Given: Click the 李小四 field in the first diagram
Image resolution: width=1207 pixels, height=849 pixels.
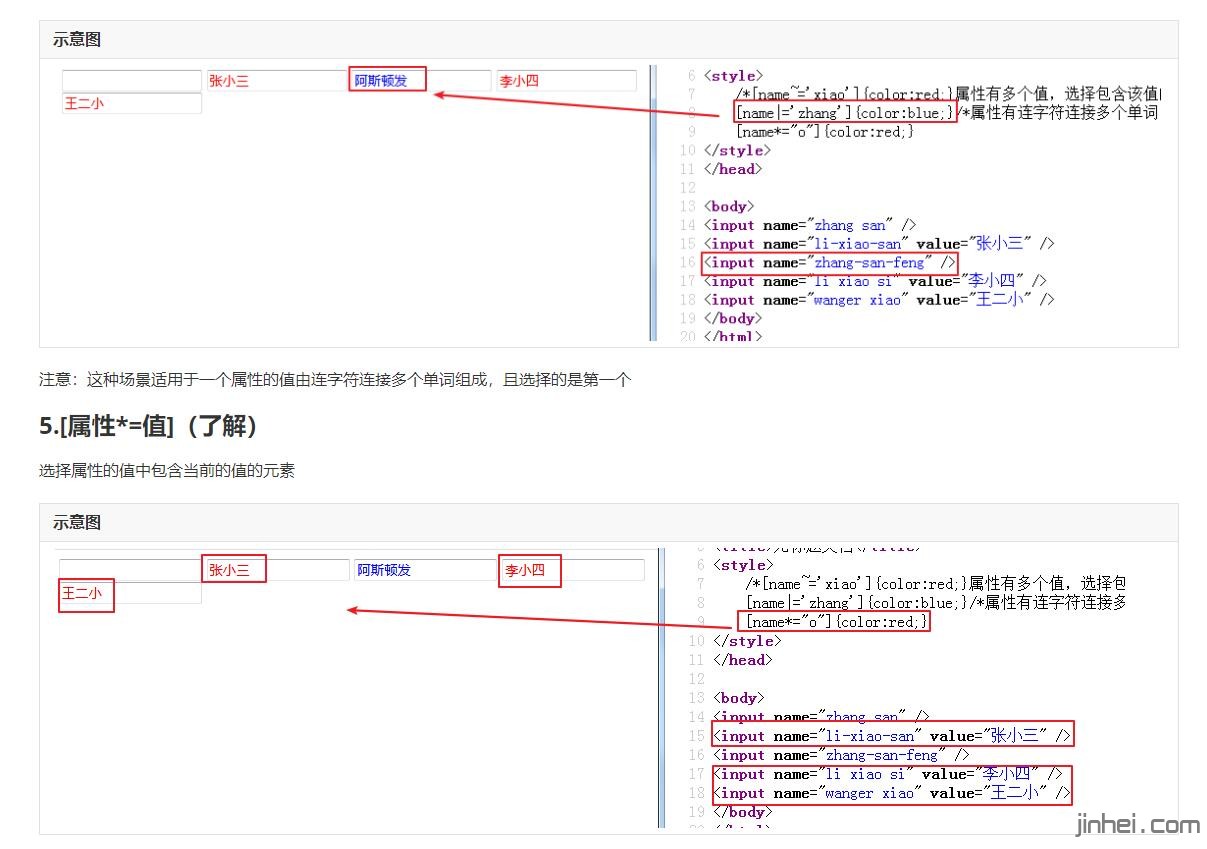Looking at the screenshot, I should point(566,81).
